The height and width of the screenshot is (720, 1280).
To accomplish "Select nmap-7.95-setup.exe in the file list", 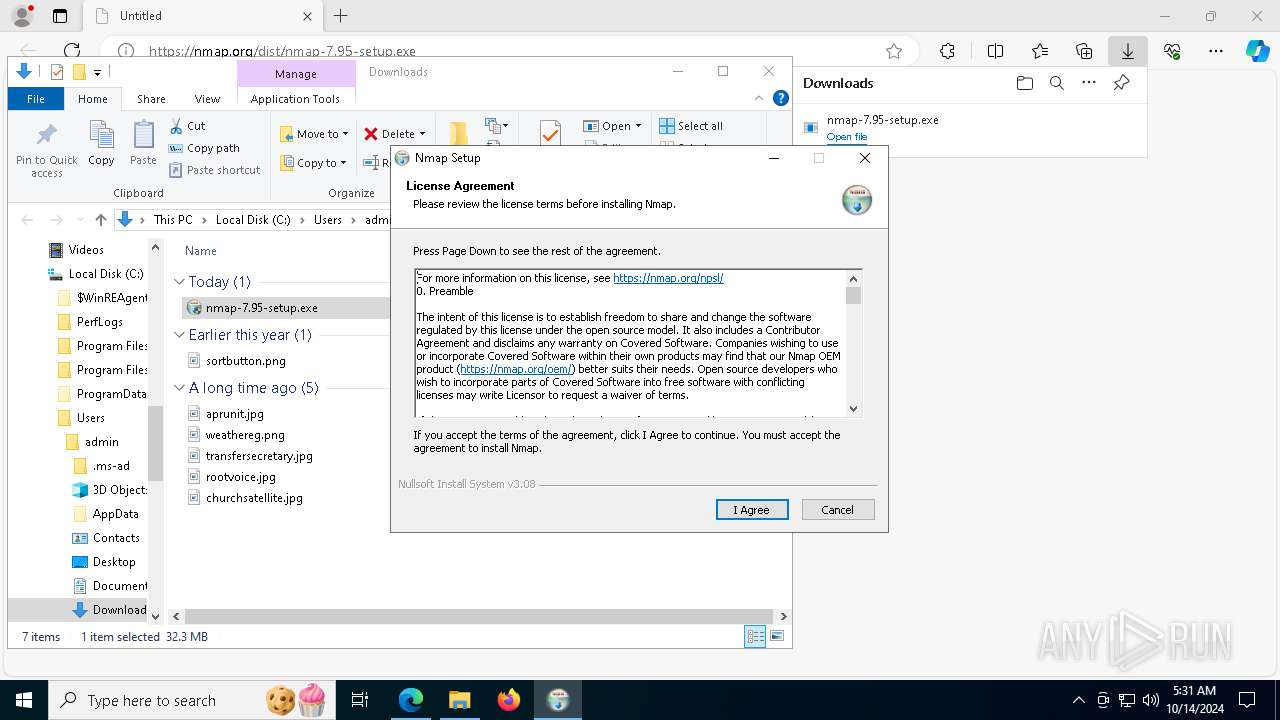I will [261, 308].
